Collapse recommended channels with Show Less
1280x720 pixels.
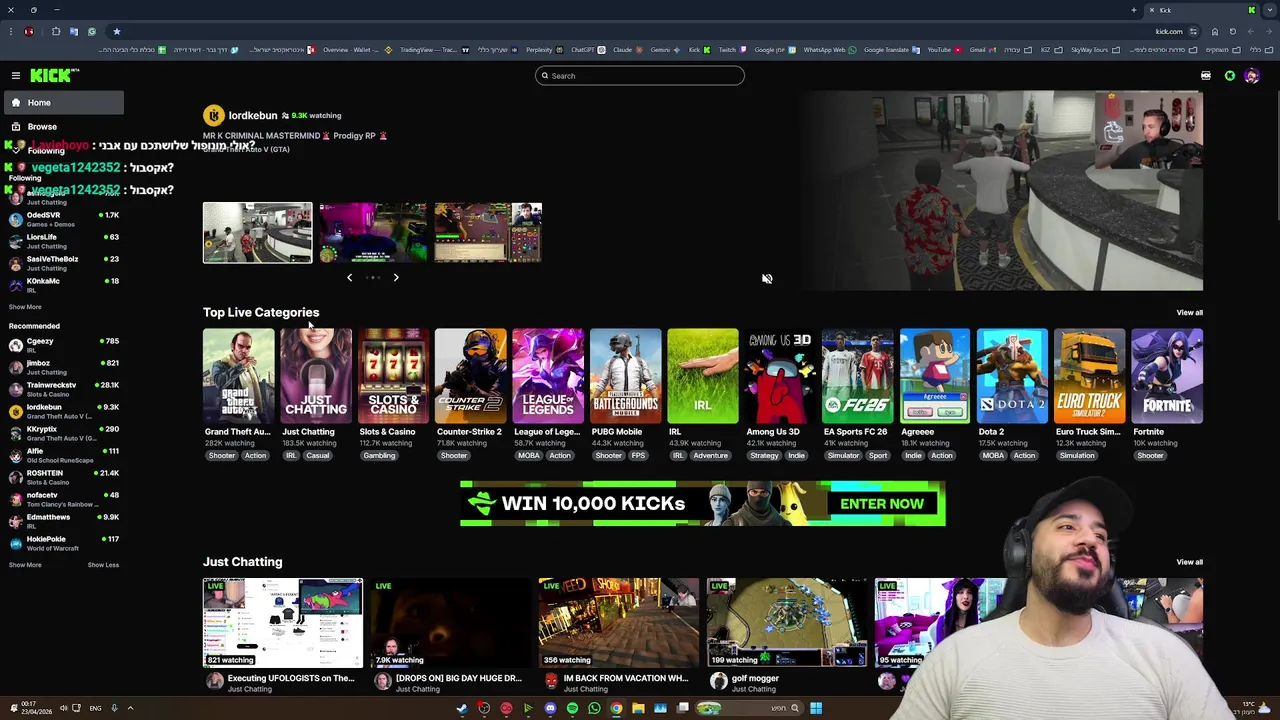[103, 565]
